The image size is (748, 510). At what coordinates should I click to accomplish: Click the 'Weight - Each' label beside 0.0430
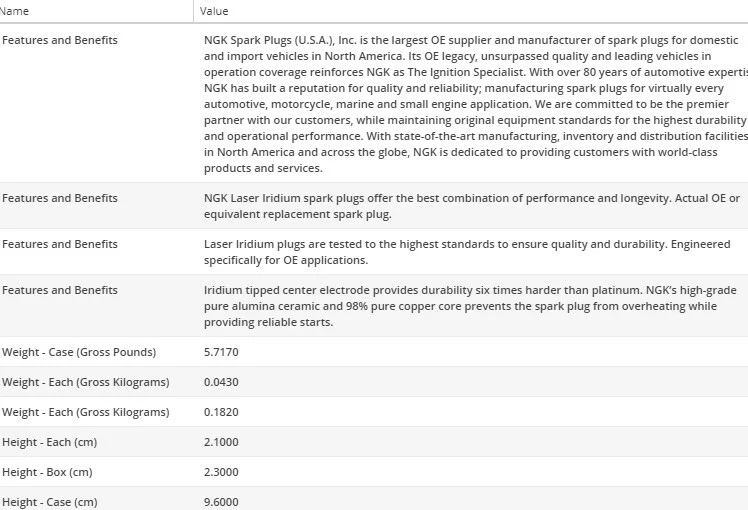coord(85,382)
